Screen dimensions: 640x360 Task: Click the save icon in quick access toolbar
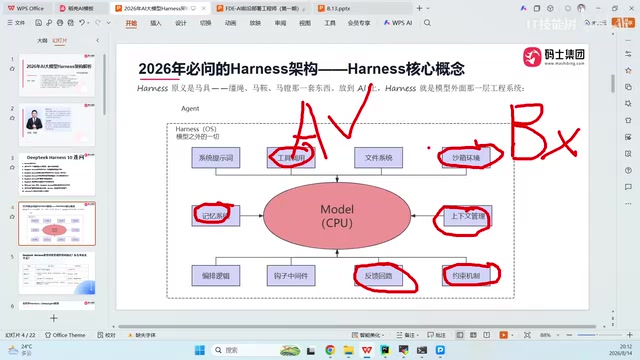point(38,23)
